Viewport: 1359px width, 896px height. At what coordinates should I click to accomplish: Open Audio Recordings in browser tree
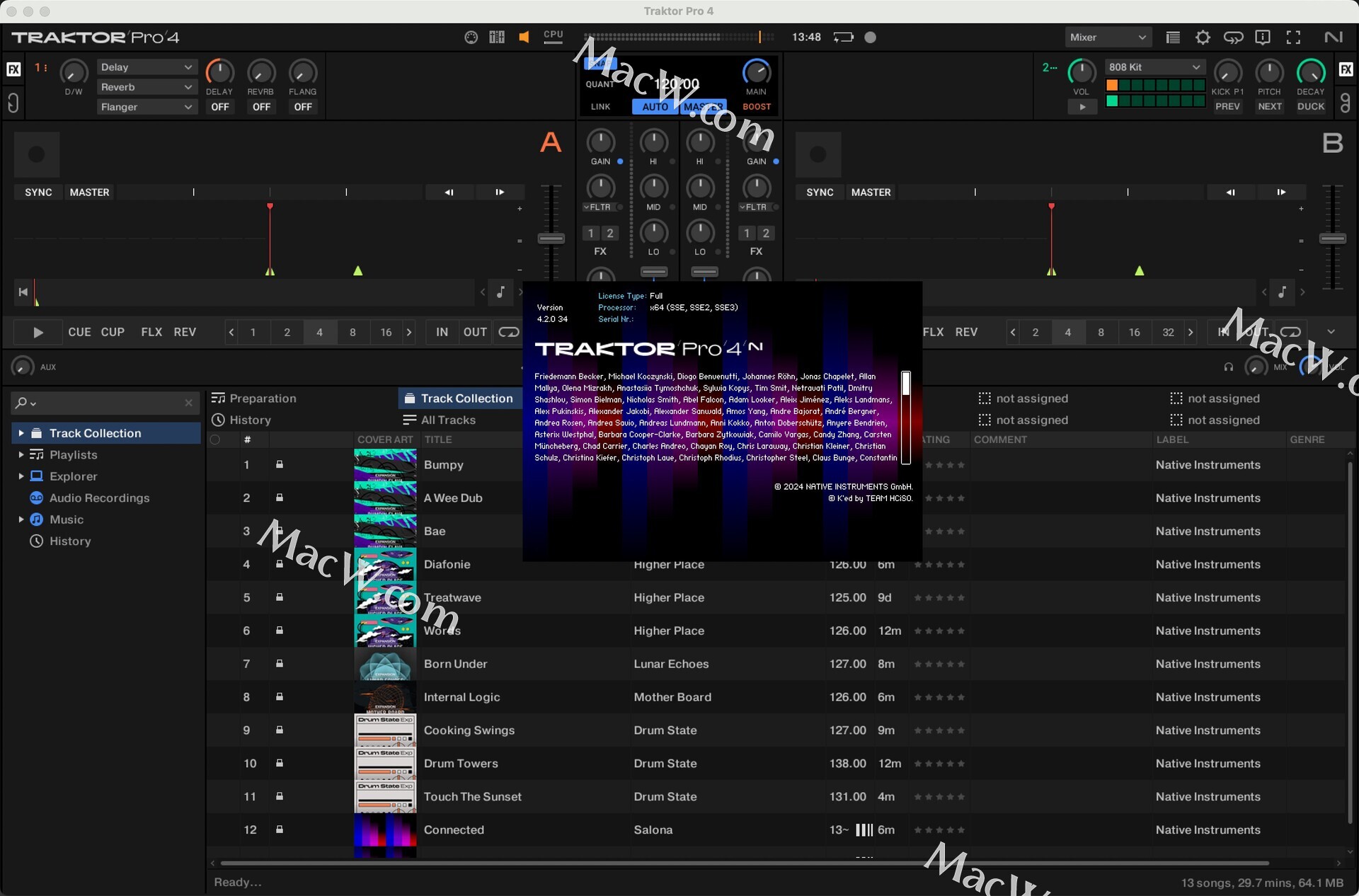coord(99,498)
